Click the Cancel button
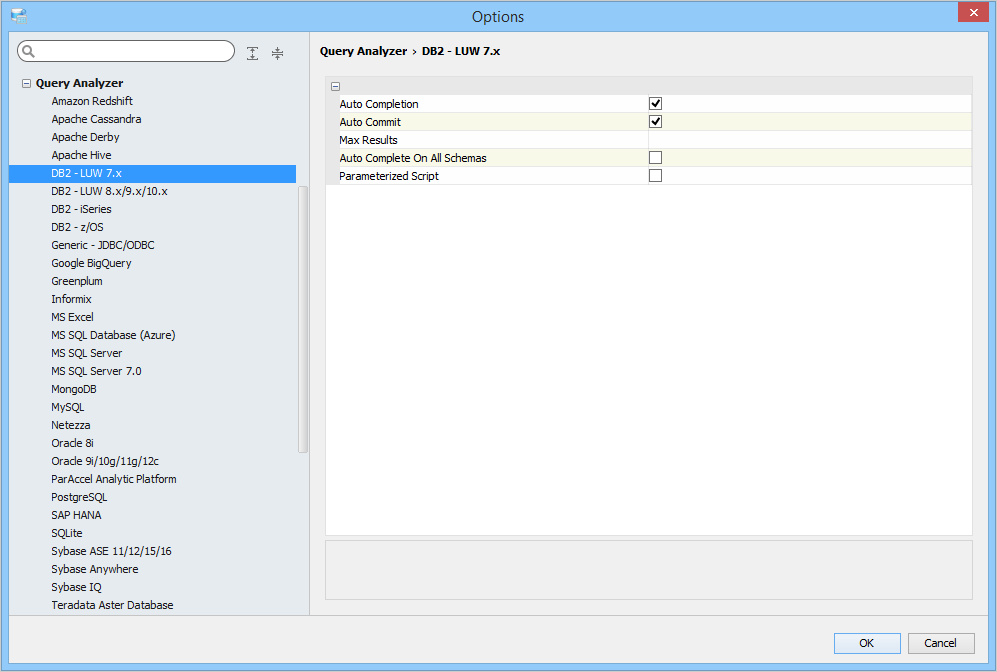The width and height of the screenshot is (997, 672). [940, 643]
